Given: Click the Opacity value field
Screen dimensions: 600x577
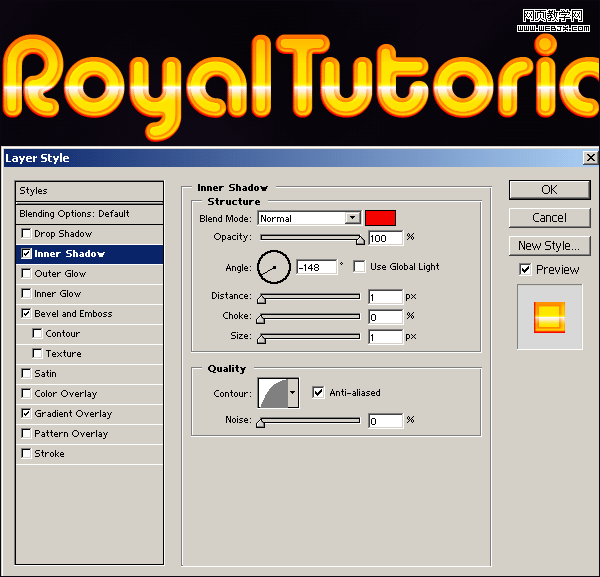Looking at the screenshot, I should coord(385,238).
